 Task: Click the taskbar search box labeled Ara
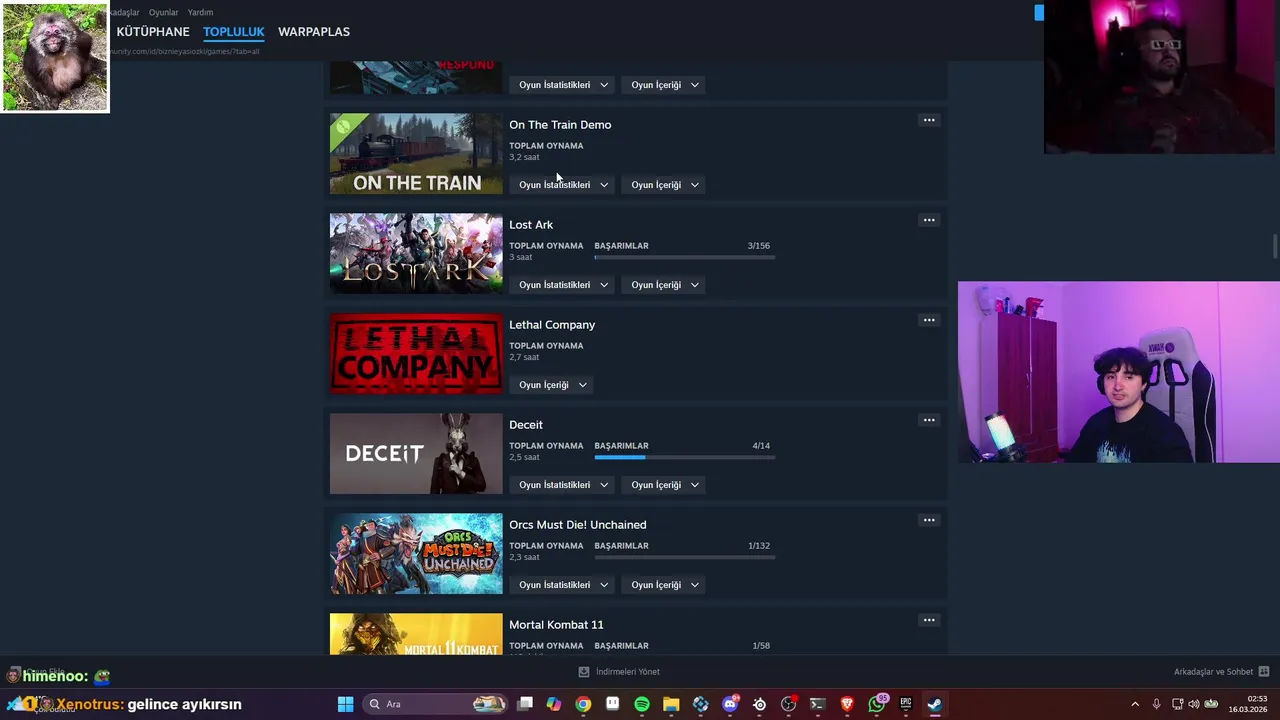(x=435, y=704)
